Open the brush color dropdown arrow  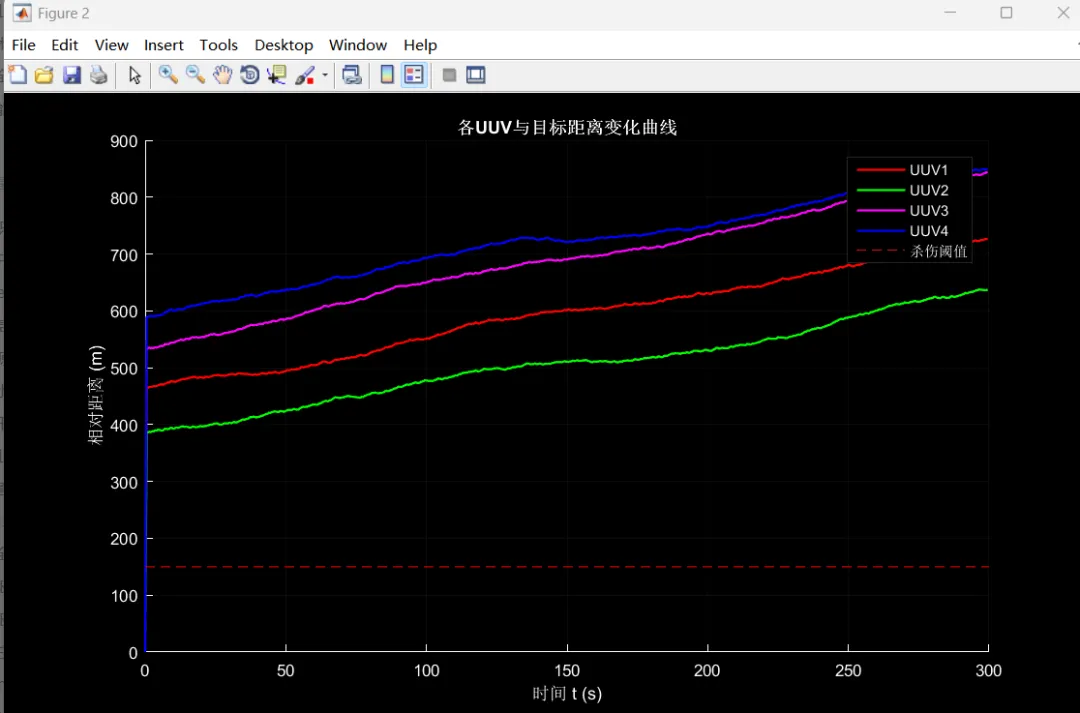coord(325,75)
